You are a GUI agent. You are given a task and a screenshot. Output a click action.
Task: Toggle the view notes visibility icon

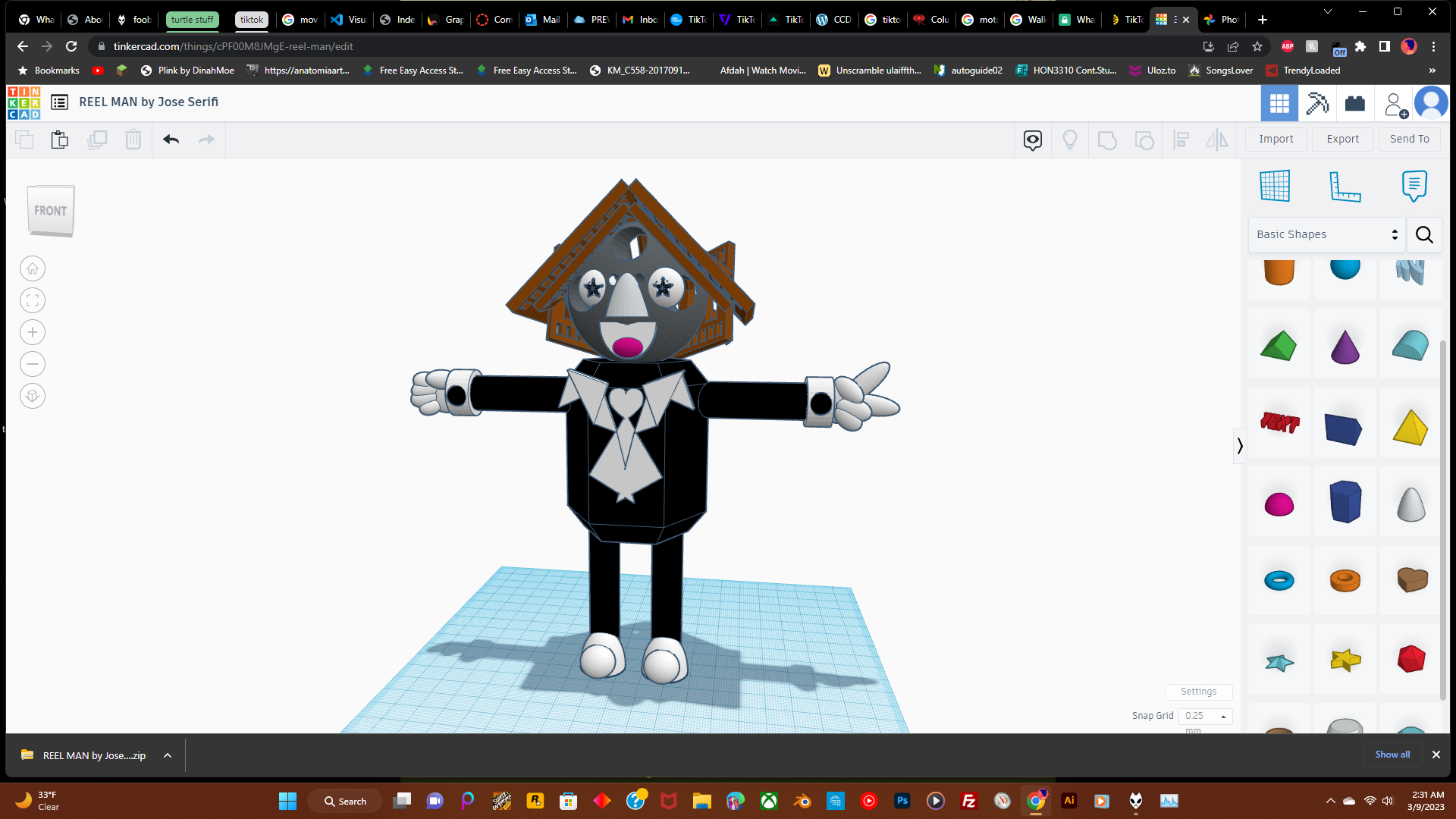click(1032, 140)
